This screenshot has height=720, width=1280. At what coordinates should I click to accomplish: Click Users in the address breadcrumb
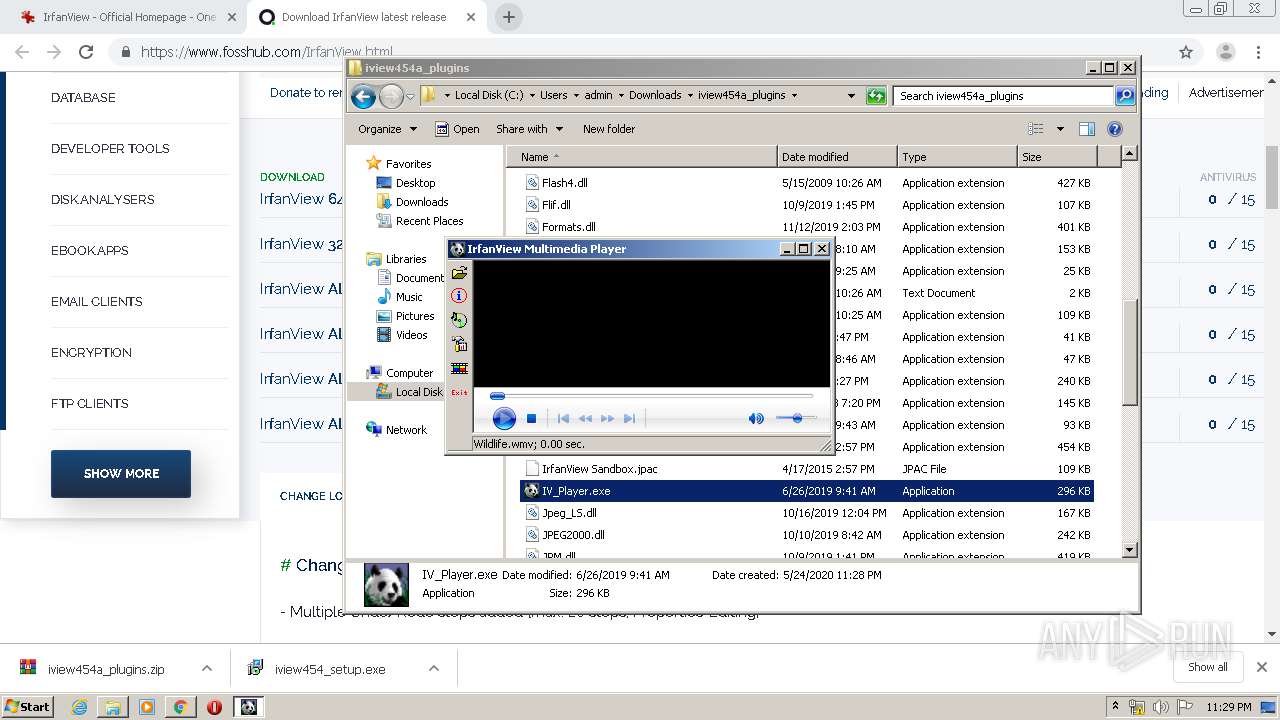[x=553, y=96]
